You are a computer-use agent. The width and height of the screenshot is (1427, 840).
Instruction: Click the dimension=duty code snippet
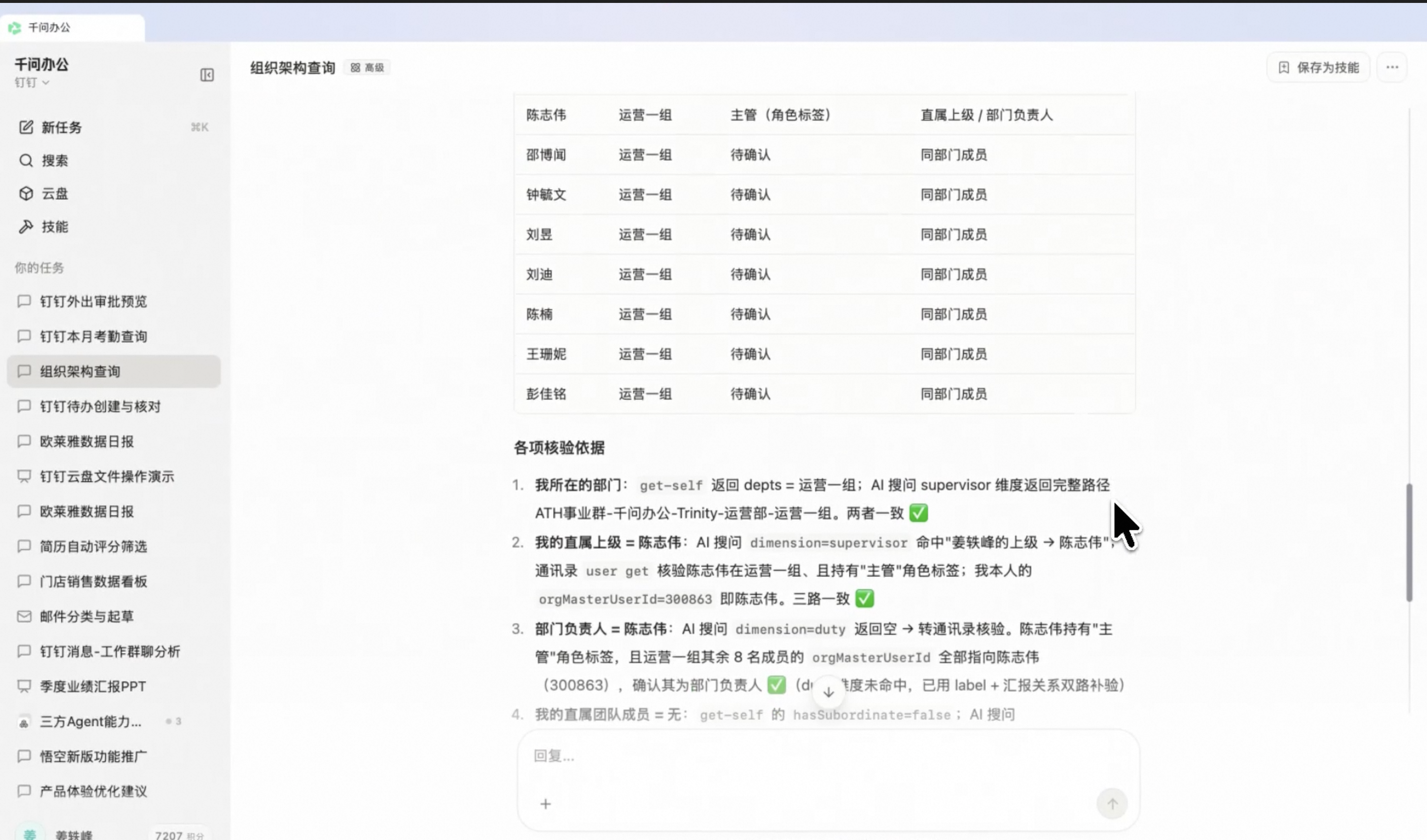tap(790, 629)
